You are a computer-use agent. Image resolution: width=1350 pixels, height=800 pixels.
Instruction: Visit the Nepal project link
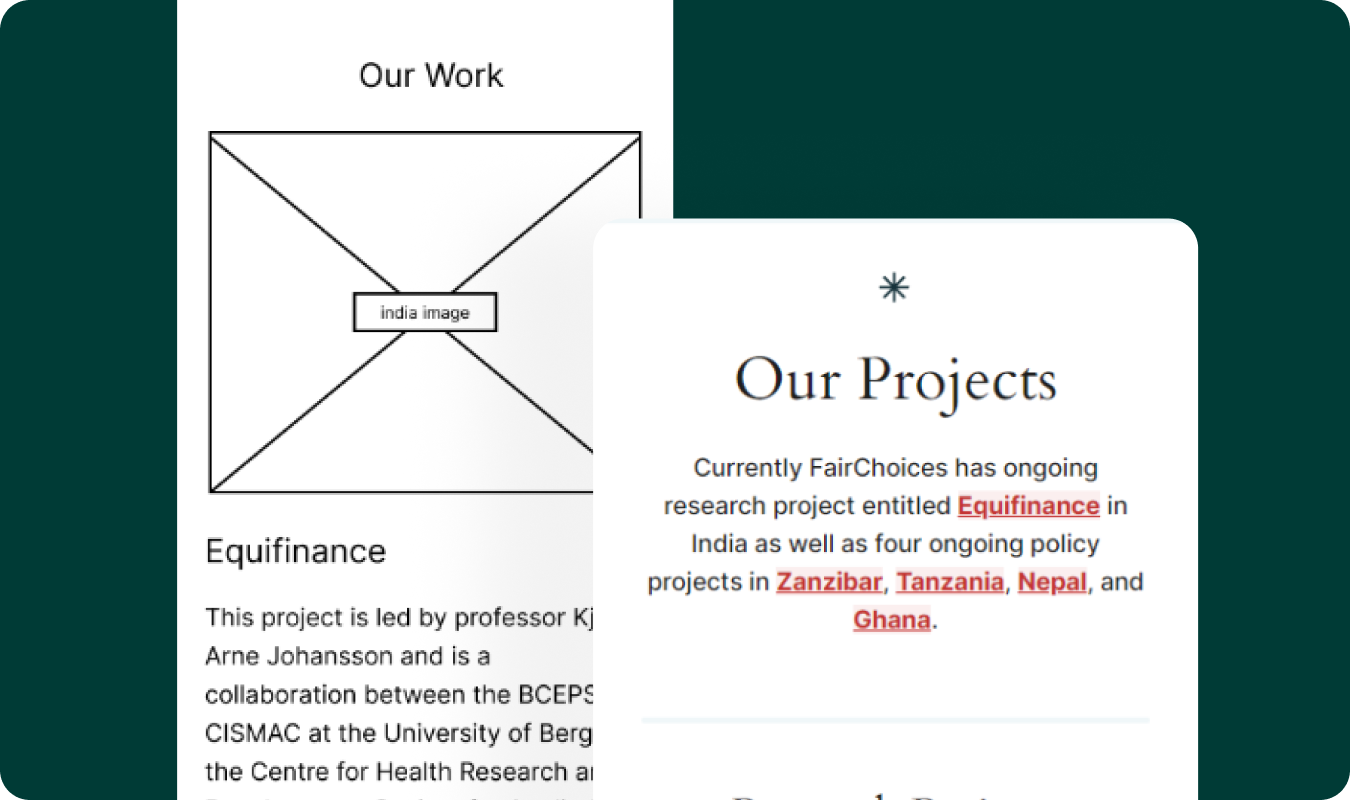(x=1052, y=582)
